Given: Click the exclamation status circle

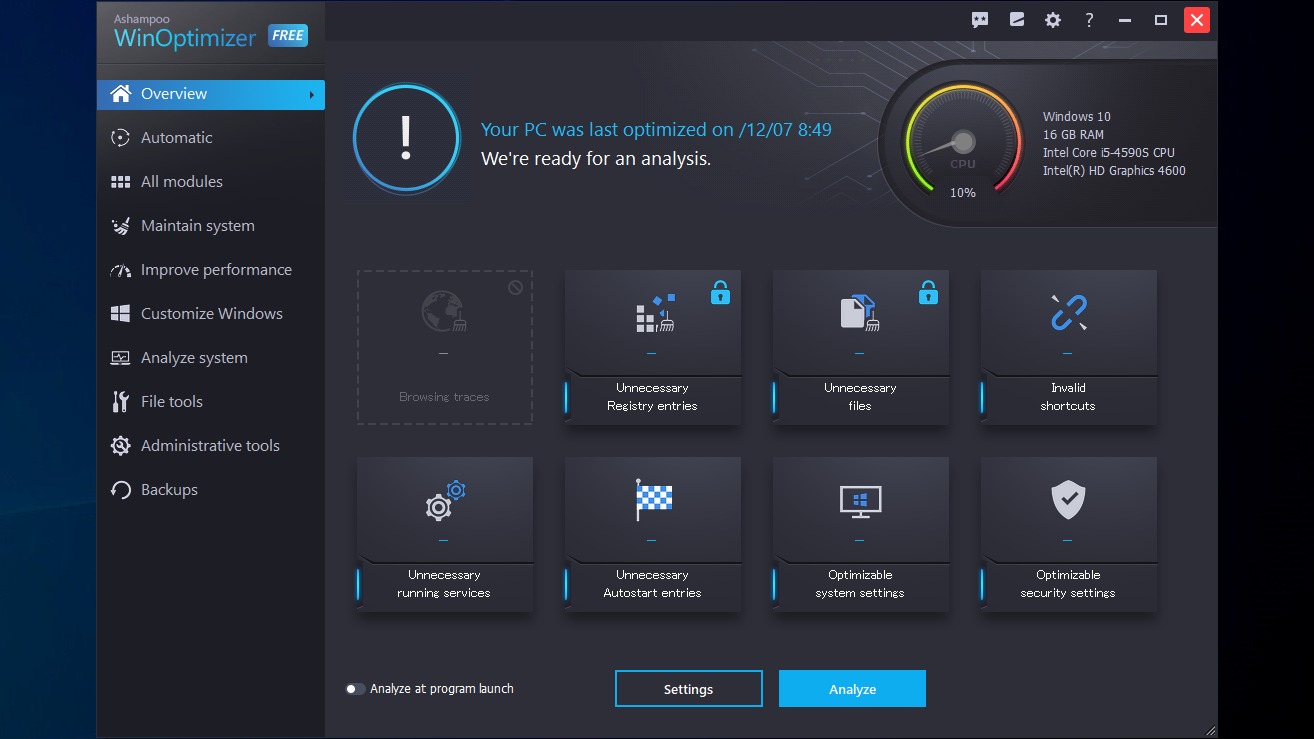Looking at the screenshot, I should (x=406, y=138).
